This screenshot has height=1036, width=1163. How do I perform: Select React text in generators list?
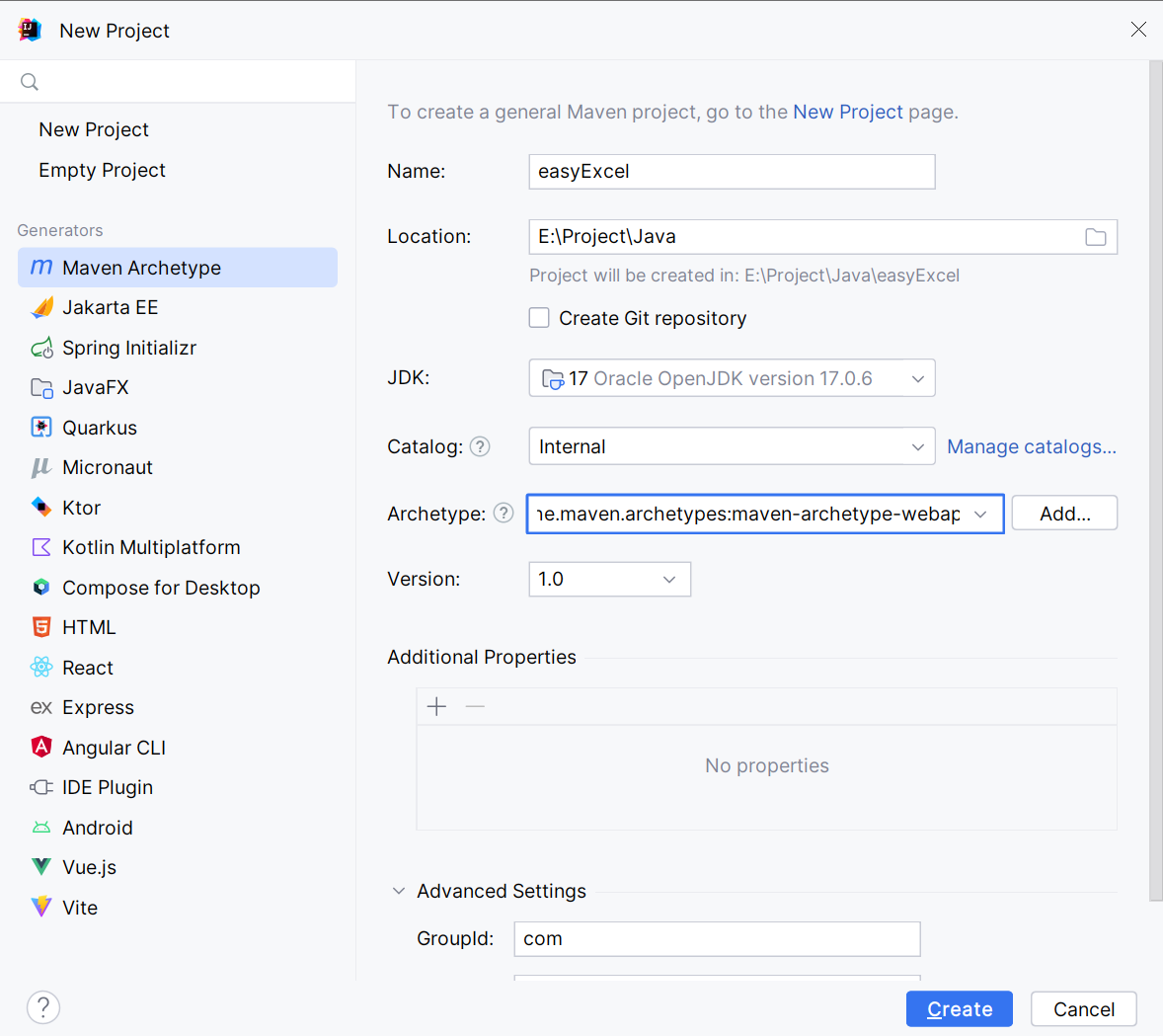pyautogui.click(x=88, y=668)
